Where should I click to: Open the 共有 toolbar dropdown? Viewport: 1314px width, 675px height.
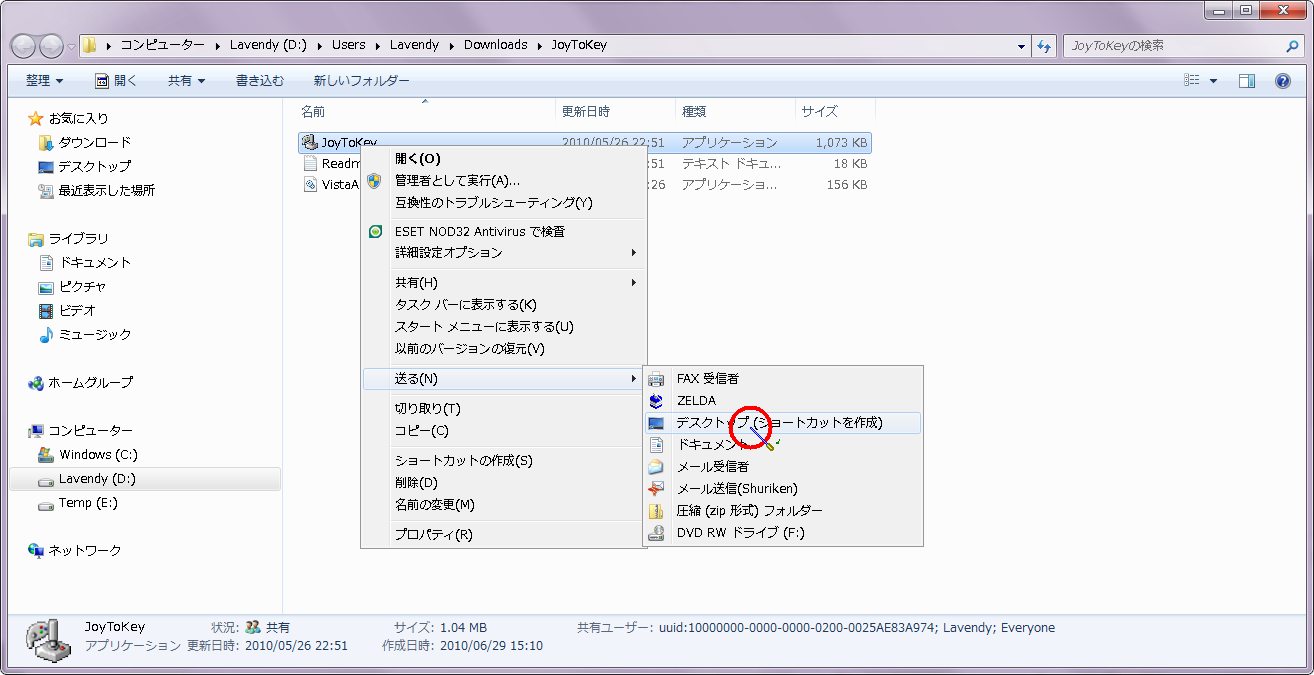click(186, 81)
